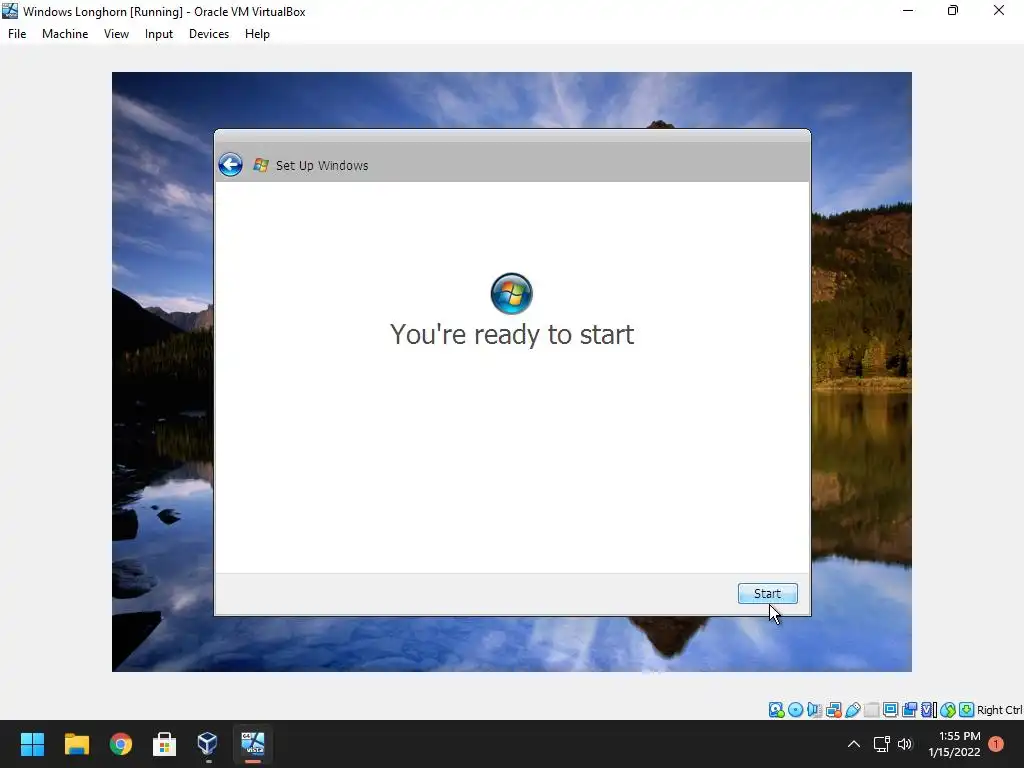This screenshot has height=768, width=1024.
Task: Click the audio status icon in VirtualBox
Action: coord(814,710)
